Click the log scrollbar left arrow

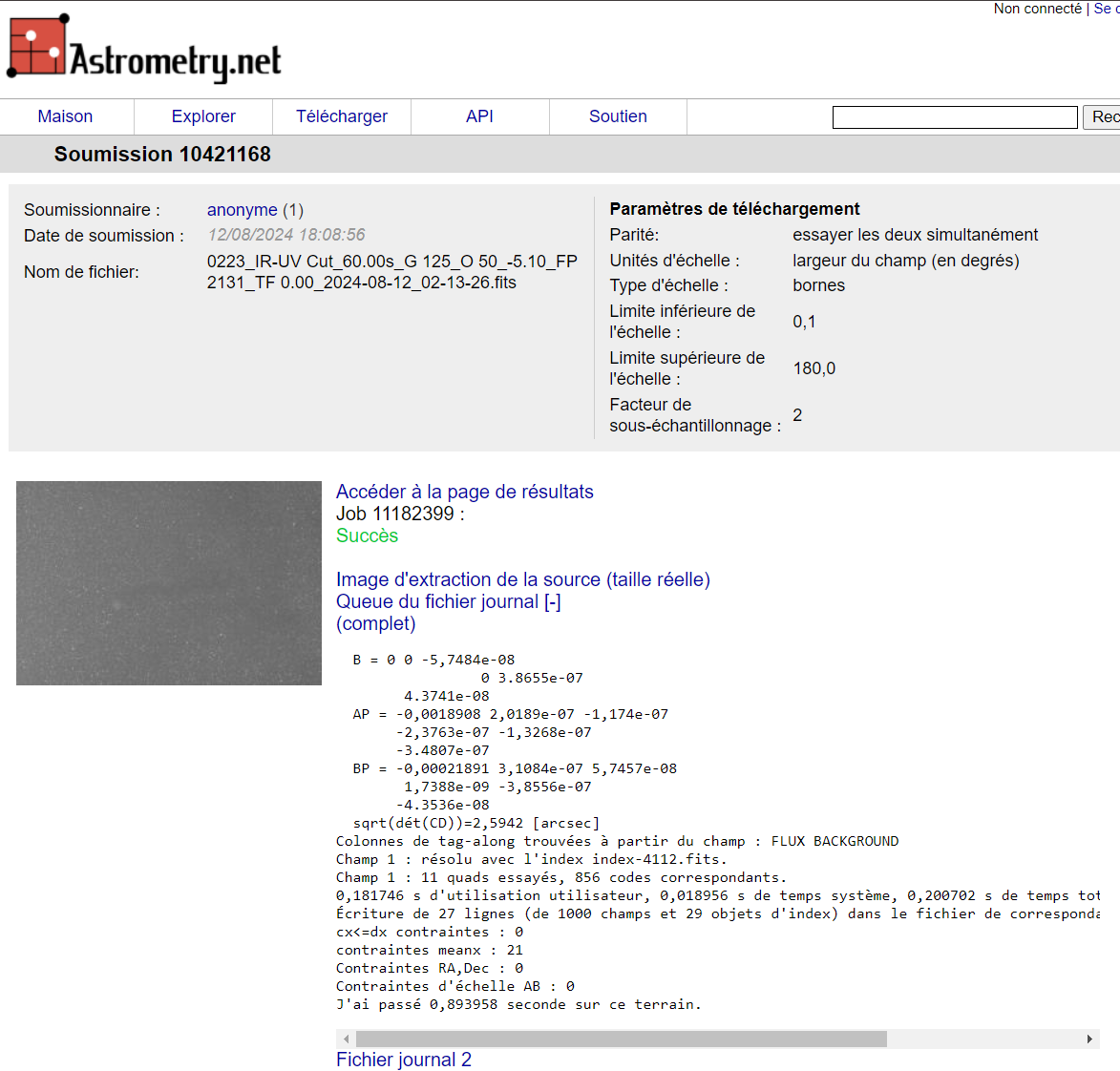pos(347,1039)
